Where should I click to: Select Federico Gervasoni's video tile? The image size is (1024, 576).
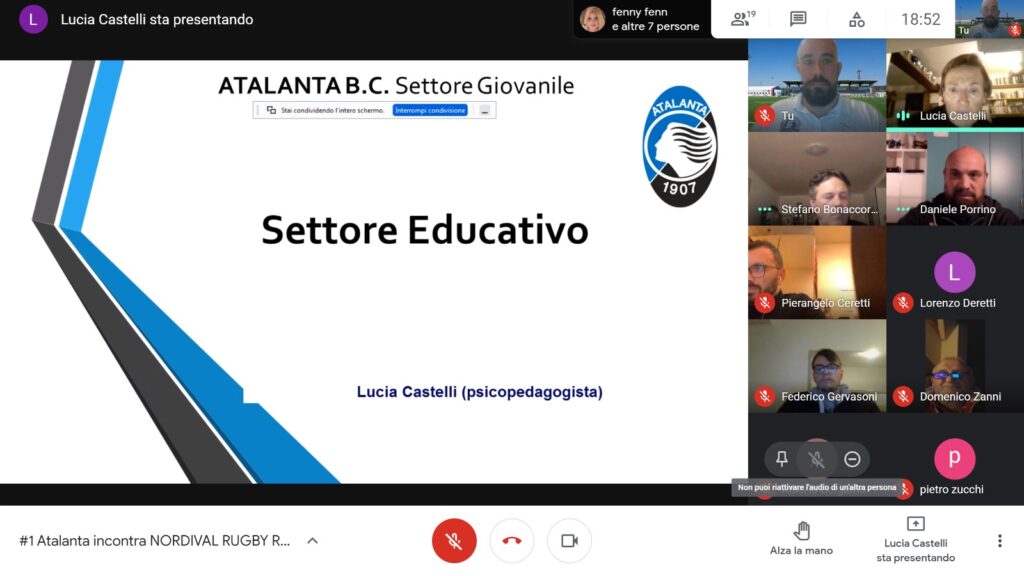(817, 366)
